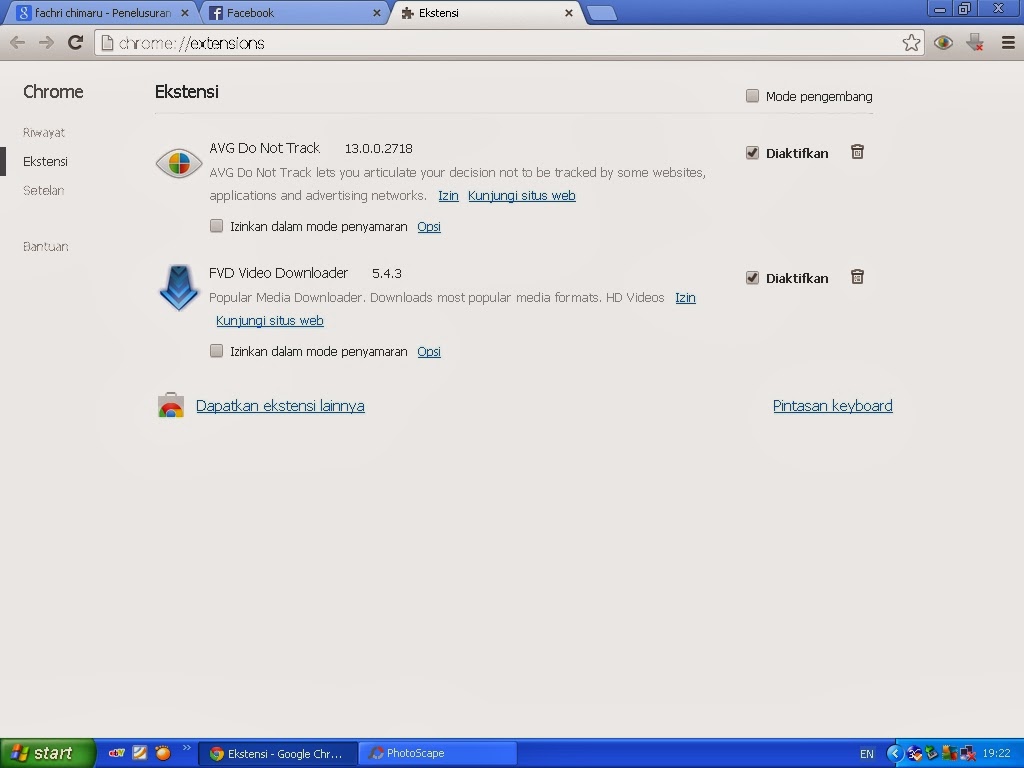This screenshot has height=768, width=1024.
Task: Click the taskbar clock showing 19:22
Action: [997, 754]
